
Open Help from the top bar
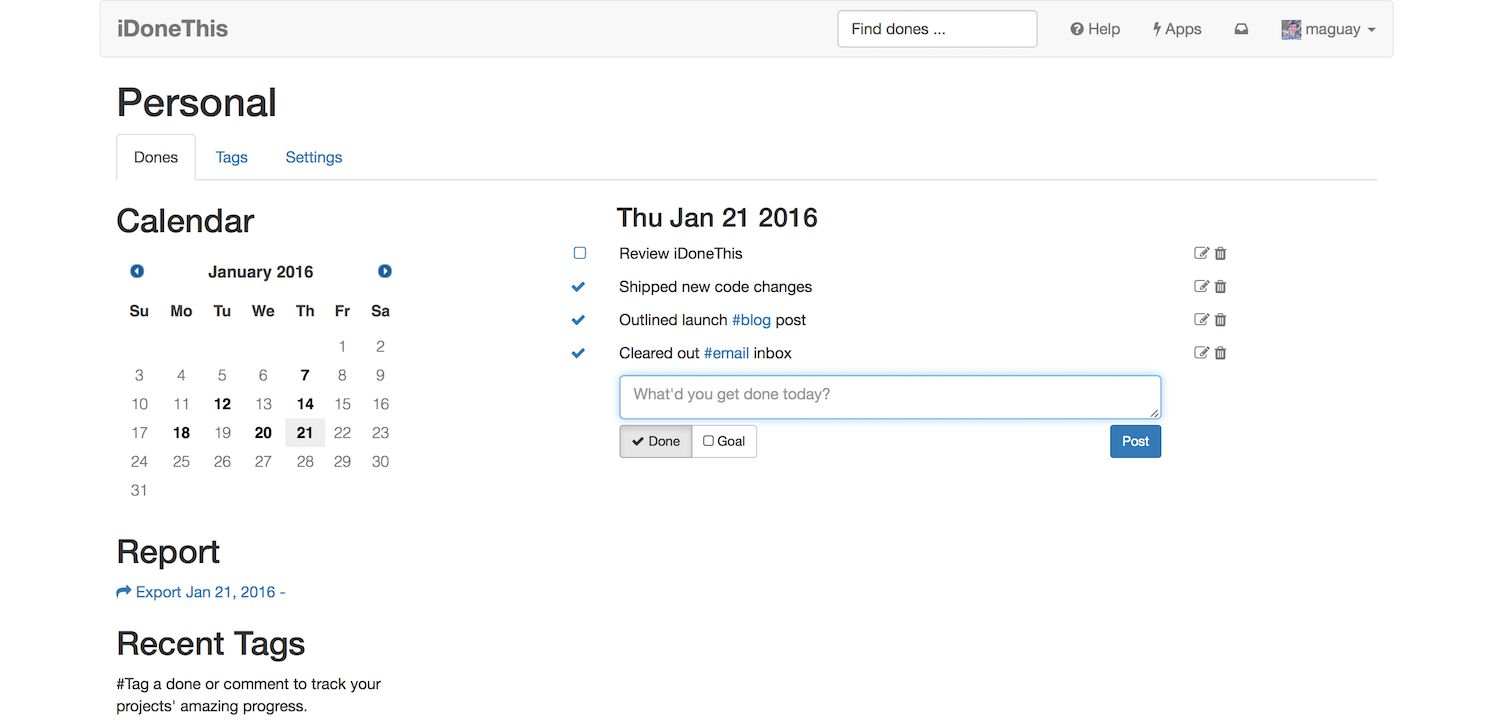[x=1095, y=29]
